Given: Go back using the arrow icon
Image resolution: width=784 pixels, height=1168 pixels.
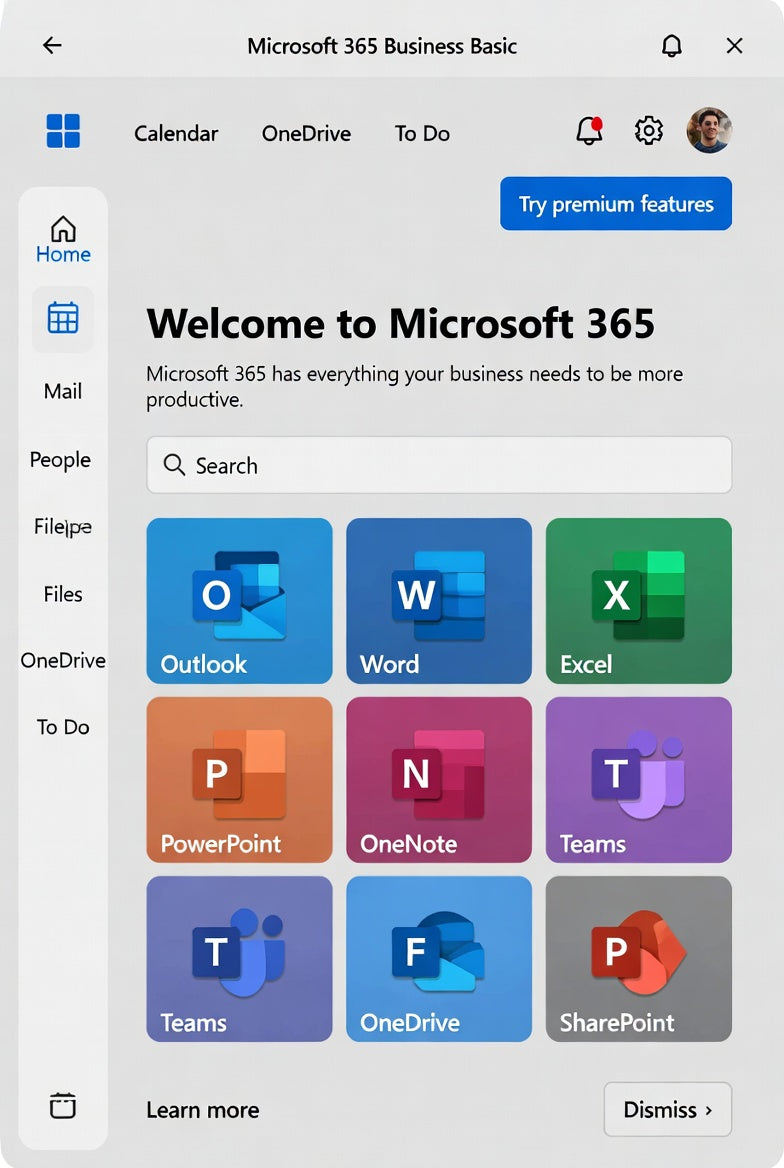Looking at the screenshot, I should tap(52, 45).
